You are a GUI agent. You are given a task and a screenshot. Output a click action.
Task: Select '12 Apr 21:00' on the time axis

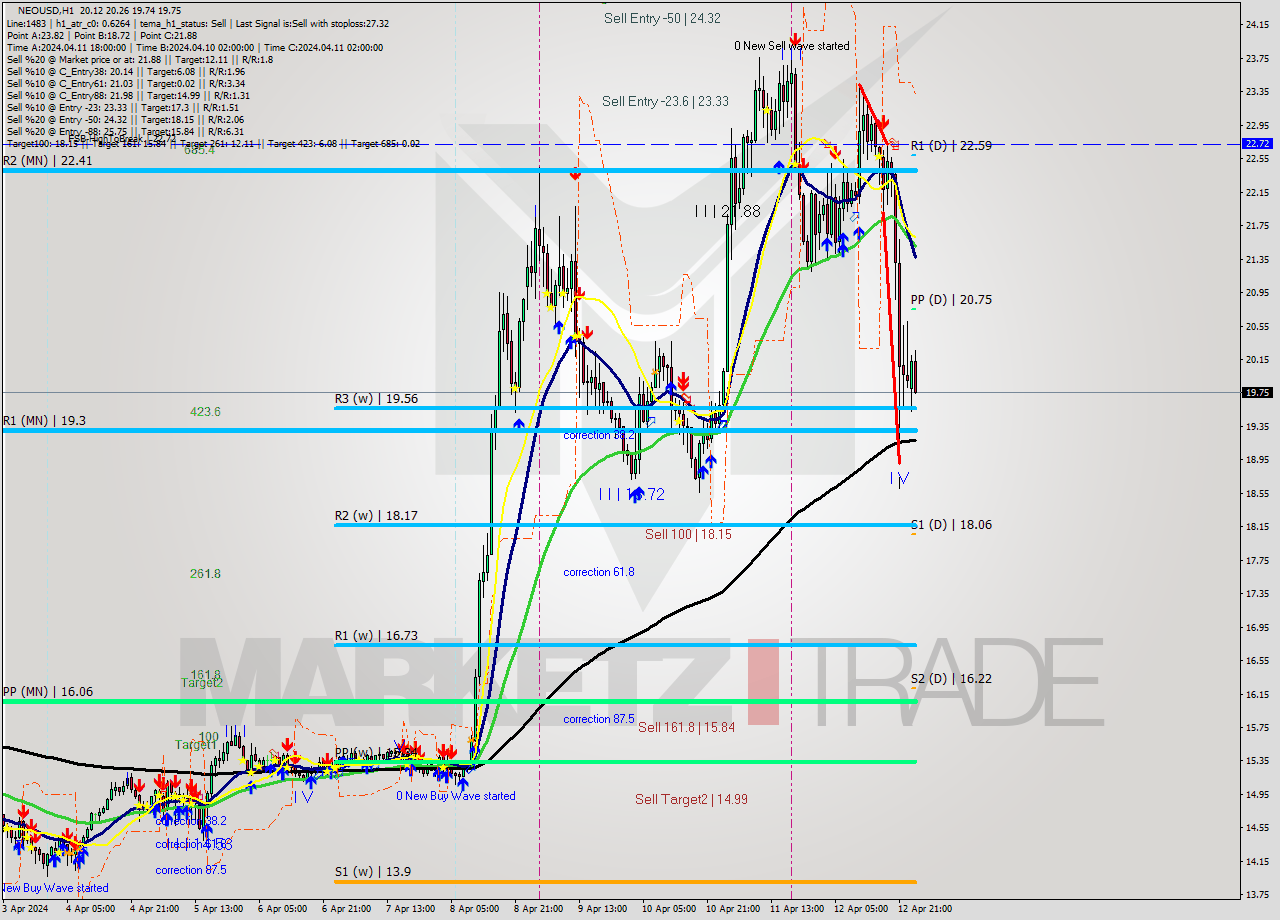pyautogui.click(x=925, y=909)
